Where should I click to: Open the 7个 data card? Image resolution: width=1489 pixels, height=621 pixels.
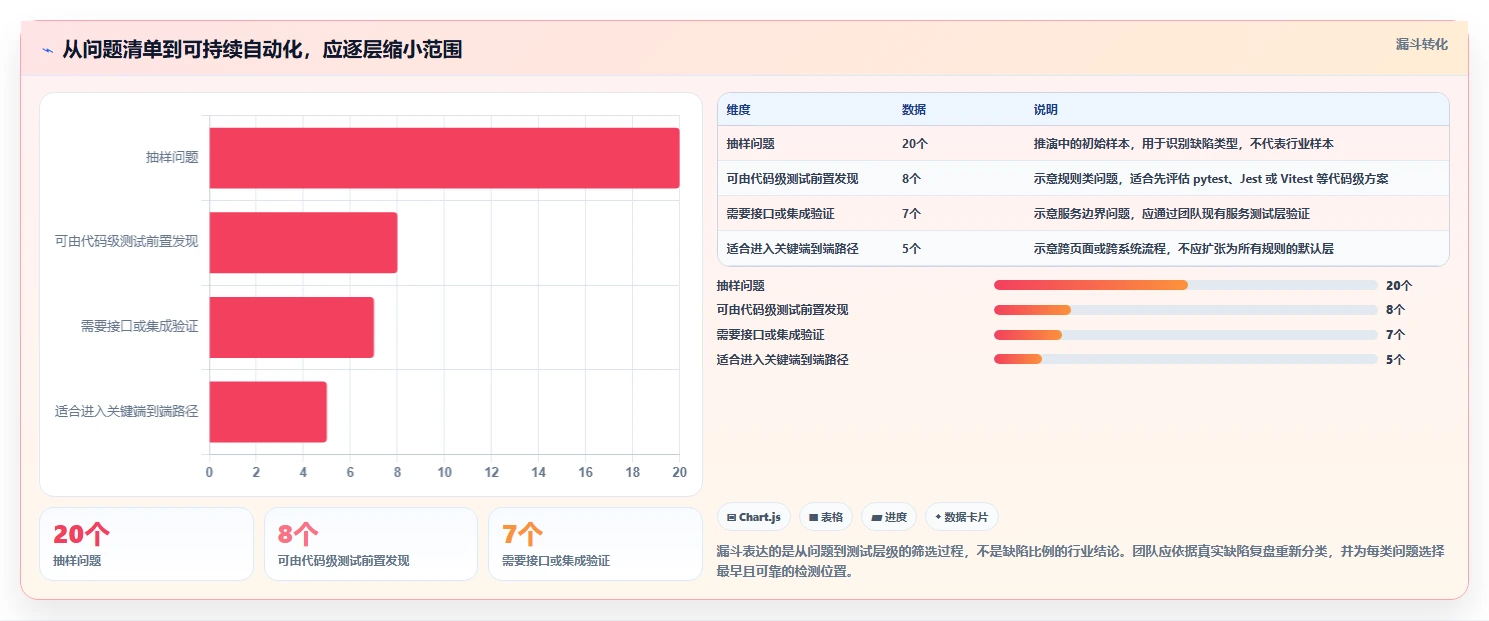pos(595,544)
